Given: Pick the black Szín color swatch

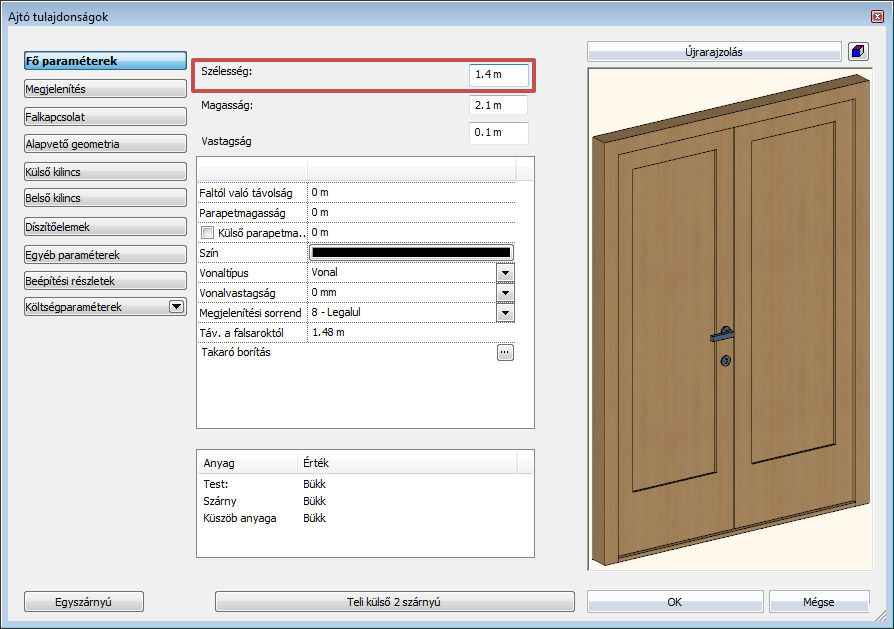Looking at the screenshot, I should [x=411, y=253].
